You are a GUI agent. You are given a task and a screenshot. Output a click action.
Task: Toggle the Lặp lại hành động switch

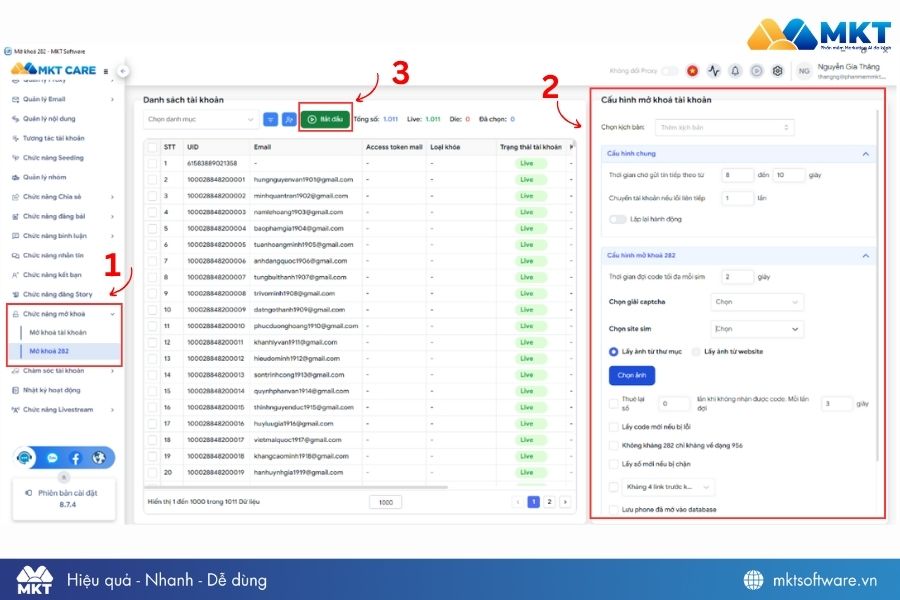coord(618,219)
